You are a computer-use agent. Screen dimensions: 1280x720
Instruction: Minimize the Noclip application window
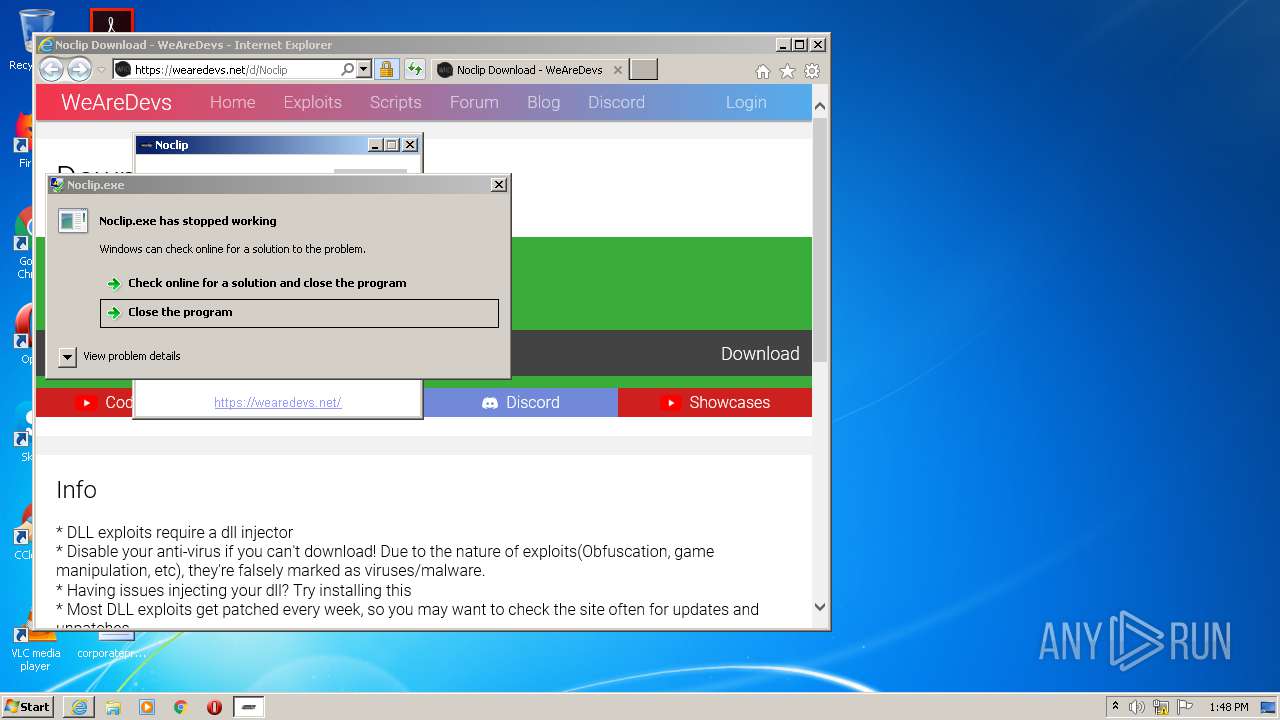(375, 145)
